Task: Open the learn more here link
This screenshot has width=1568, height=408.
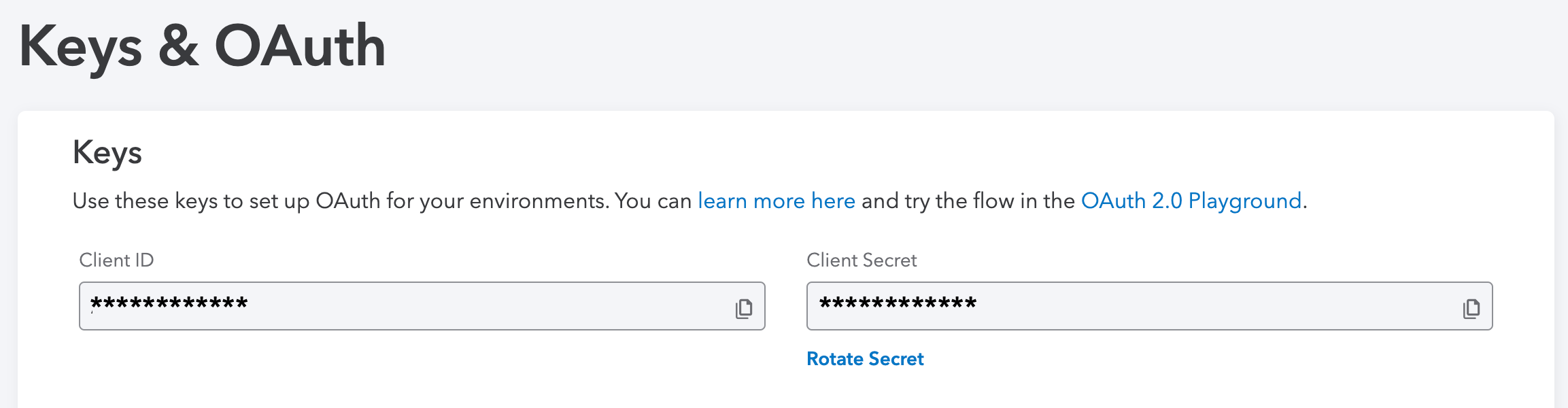Action: 777,201
